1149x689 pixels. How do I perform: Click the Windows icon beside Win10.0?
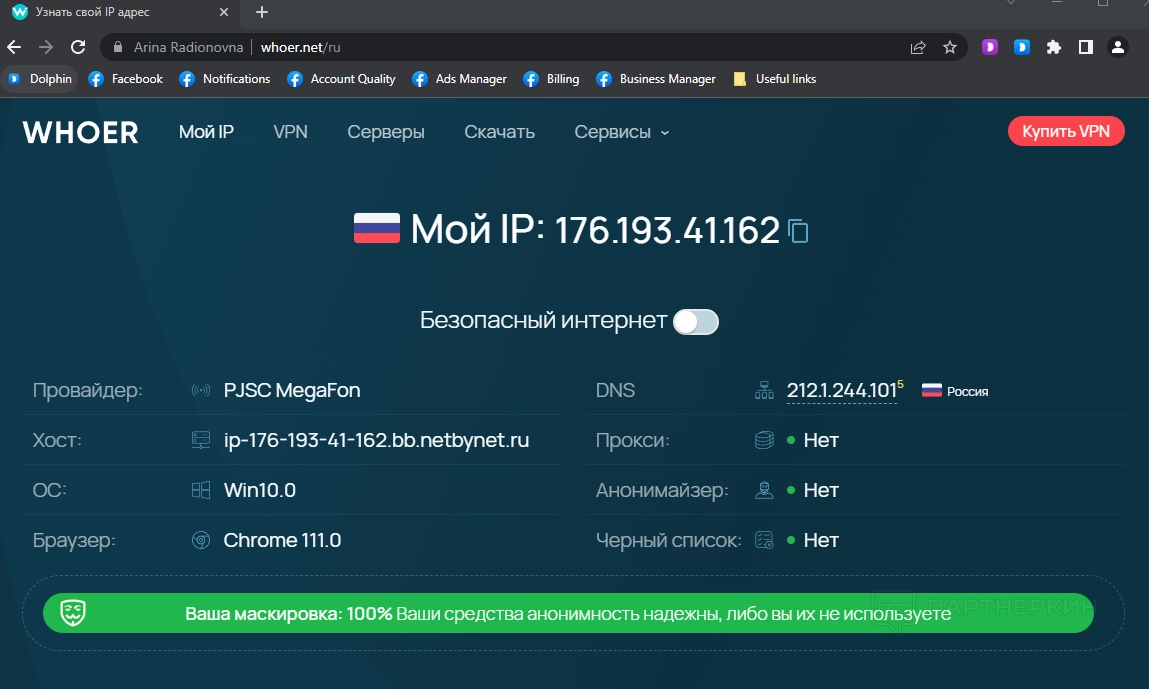pos(201,490)
